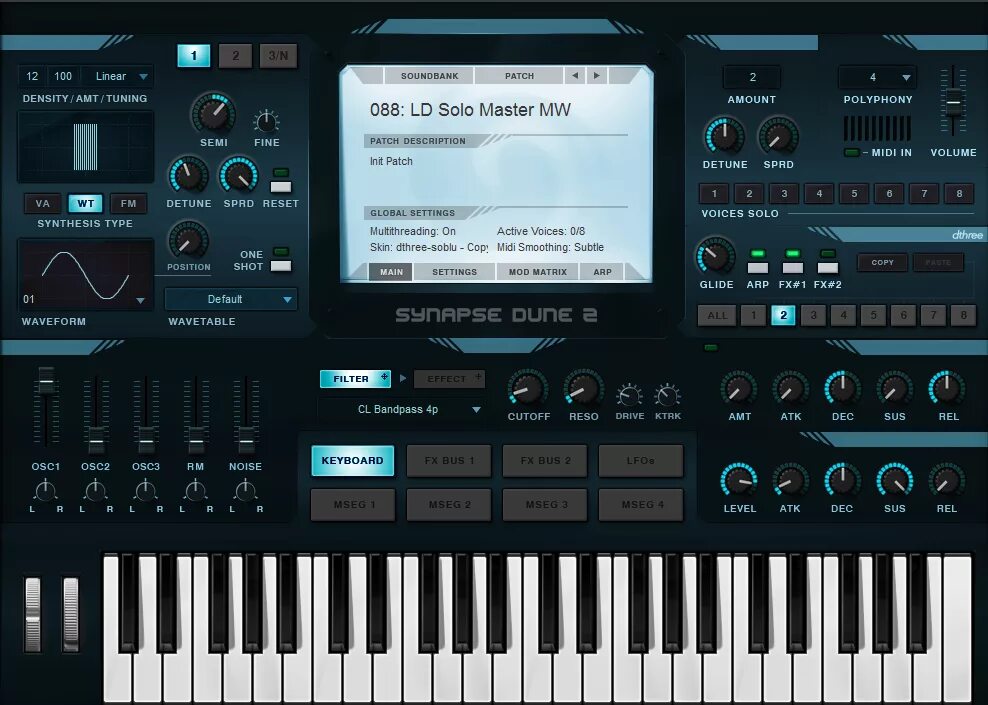The image size is (988, 705).
Task: Toggle the ARP switch
Action: tap(757, 268)
